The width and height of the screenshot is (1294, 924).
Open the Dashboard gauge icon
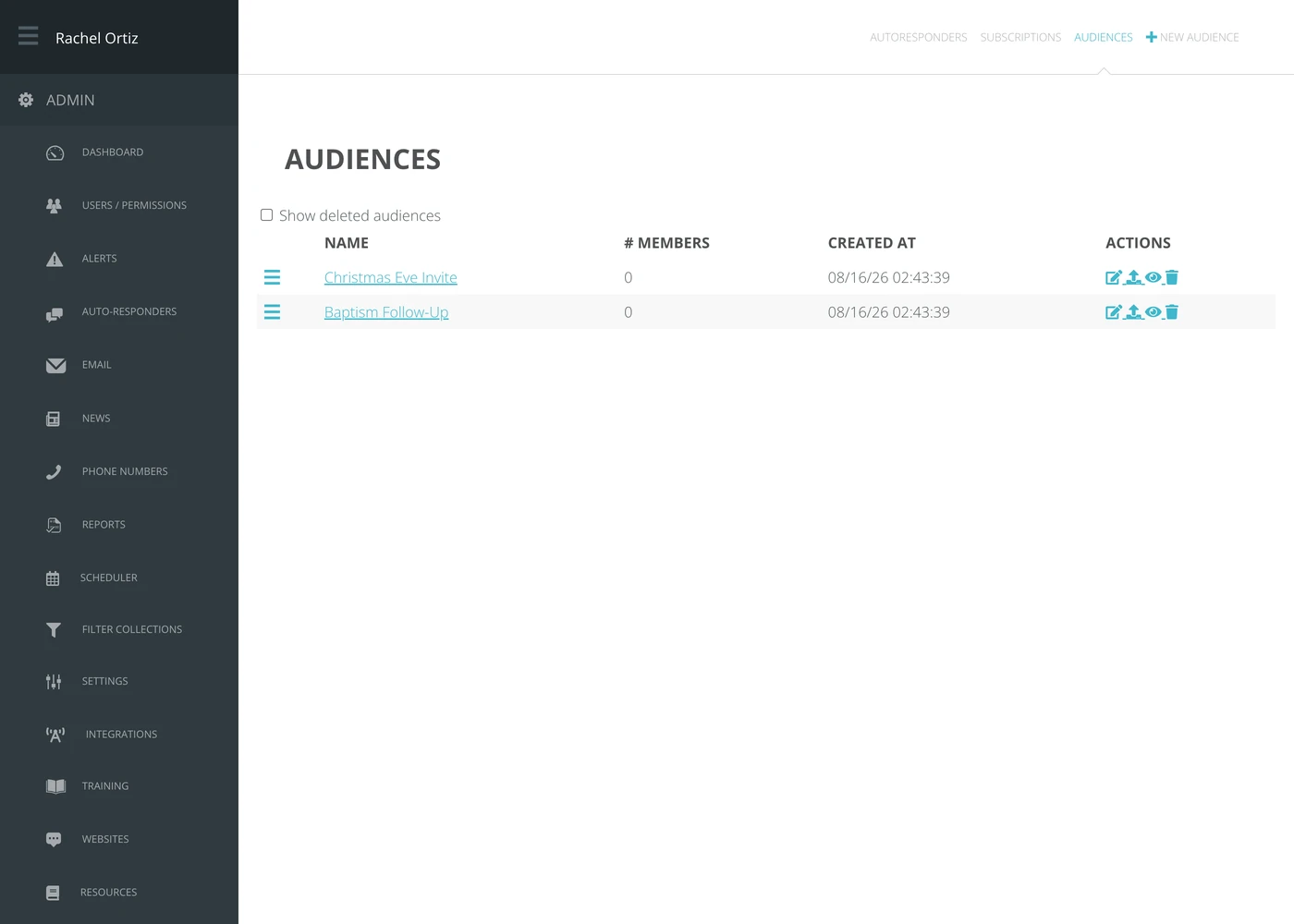pyautogui.click(x=55, y=152)
